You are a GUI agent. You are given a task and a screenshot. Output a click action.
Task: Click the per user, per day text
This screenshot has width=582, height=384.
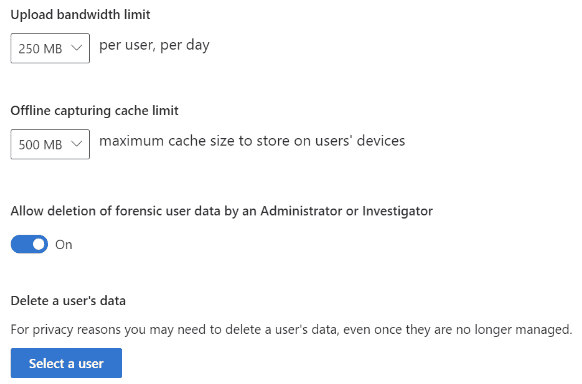[154, 45]
